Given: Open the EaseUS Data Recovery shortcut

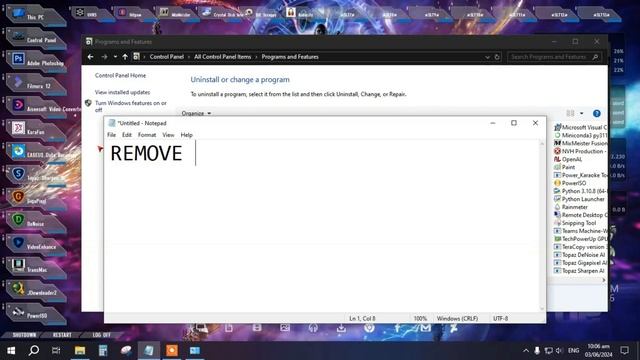Looking at the screenshot, I should (x=41, y=153).
